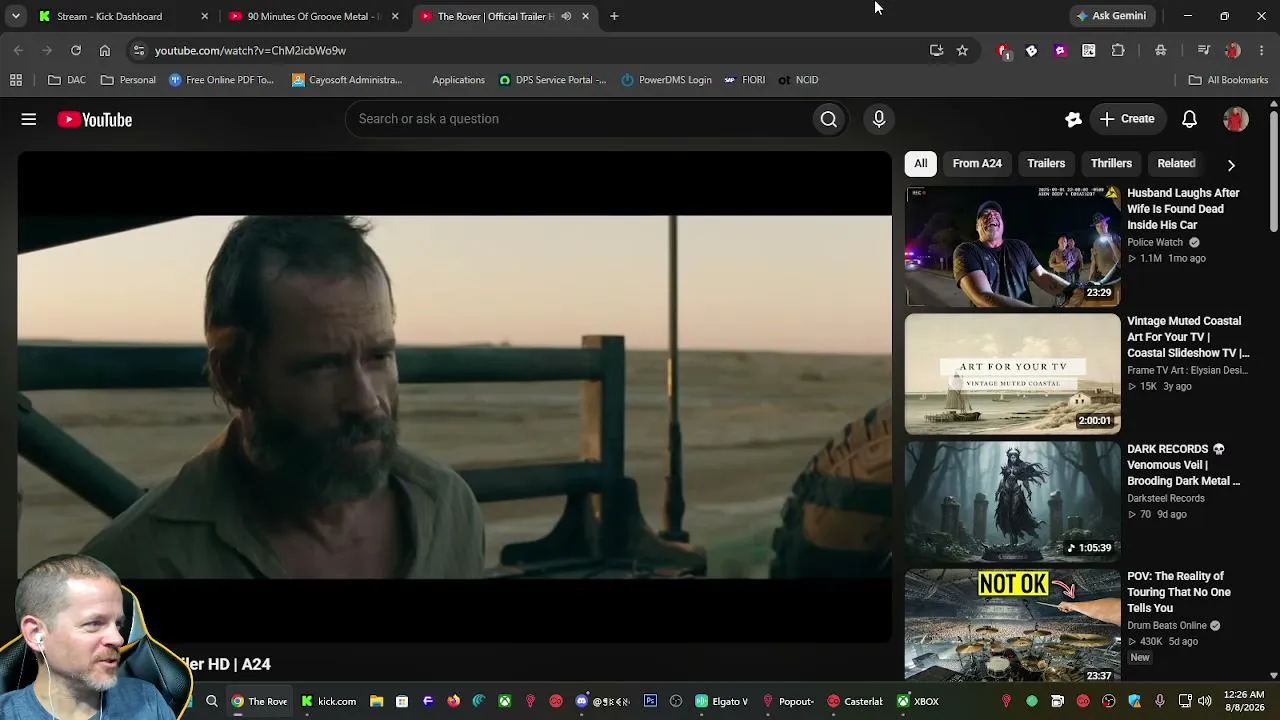This screenshot has width=1280, height=720.
Task: Open Firefox from the taskbar
Action: 453,701
